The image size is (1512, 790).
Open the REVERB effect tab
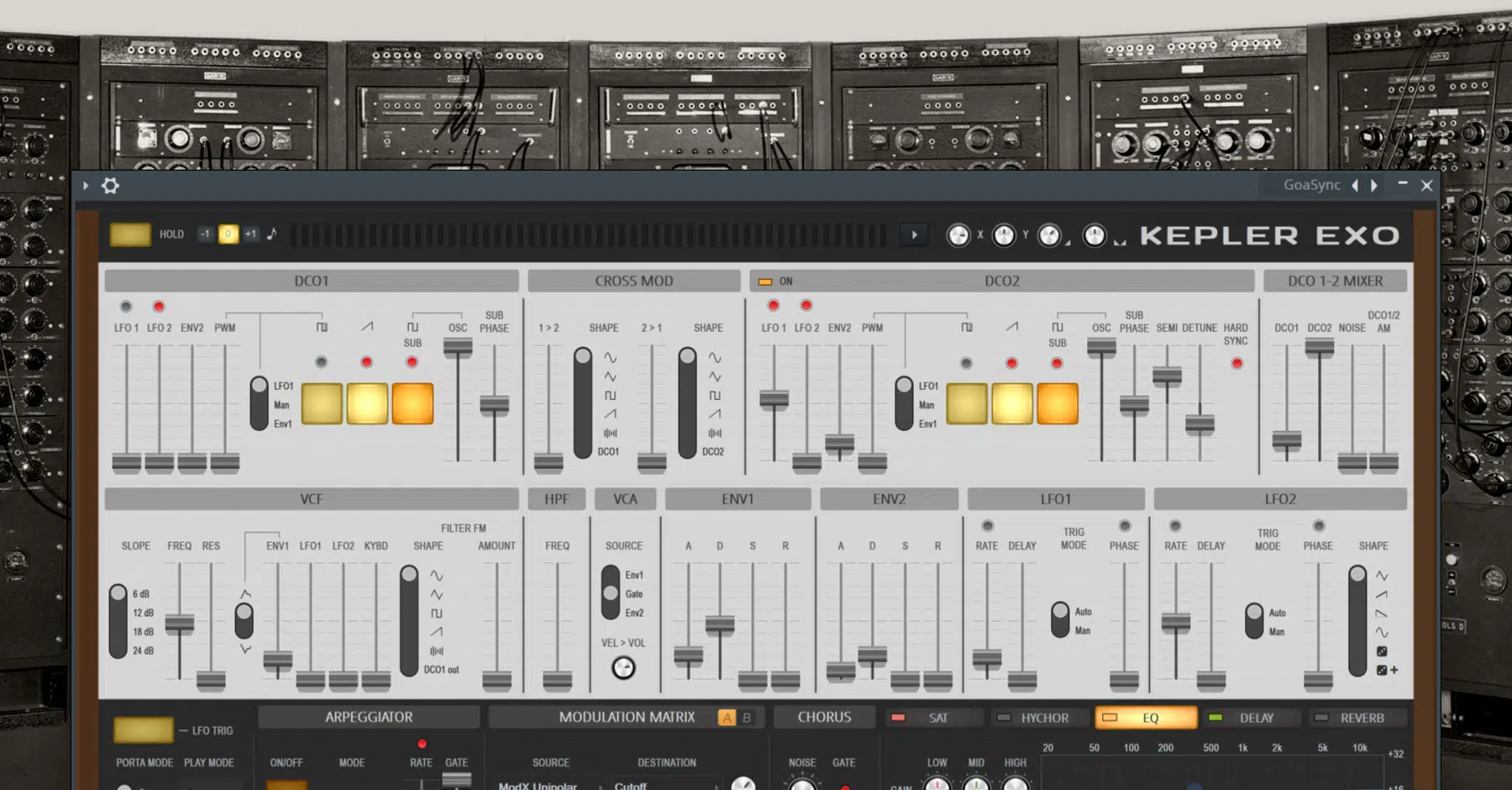(1357, 718)
